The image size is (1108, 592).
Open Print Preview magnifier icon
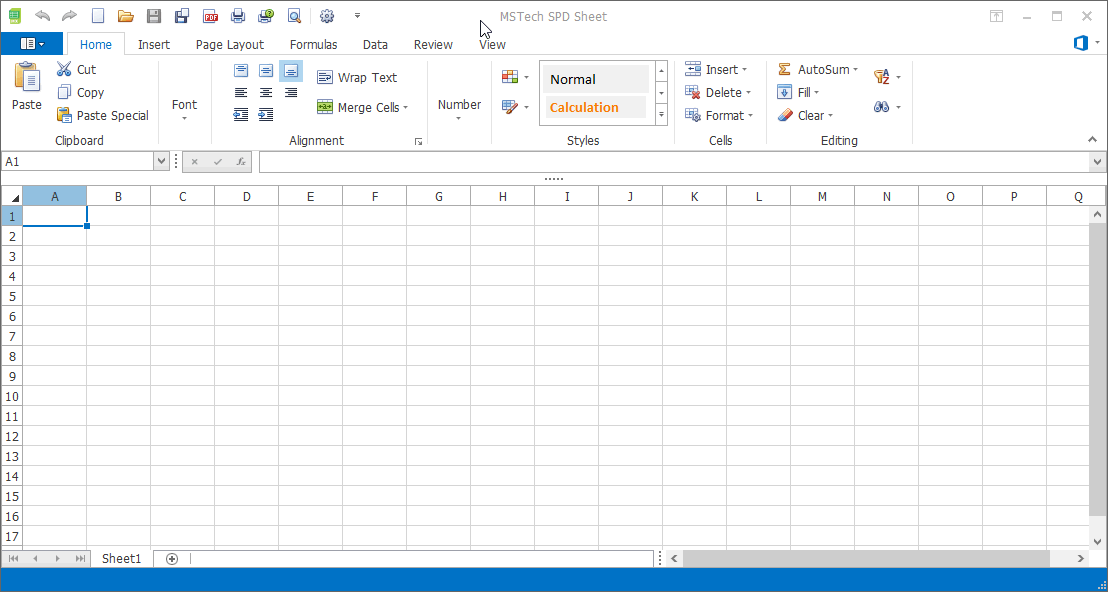[295, 16]
